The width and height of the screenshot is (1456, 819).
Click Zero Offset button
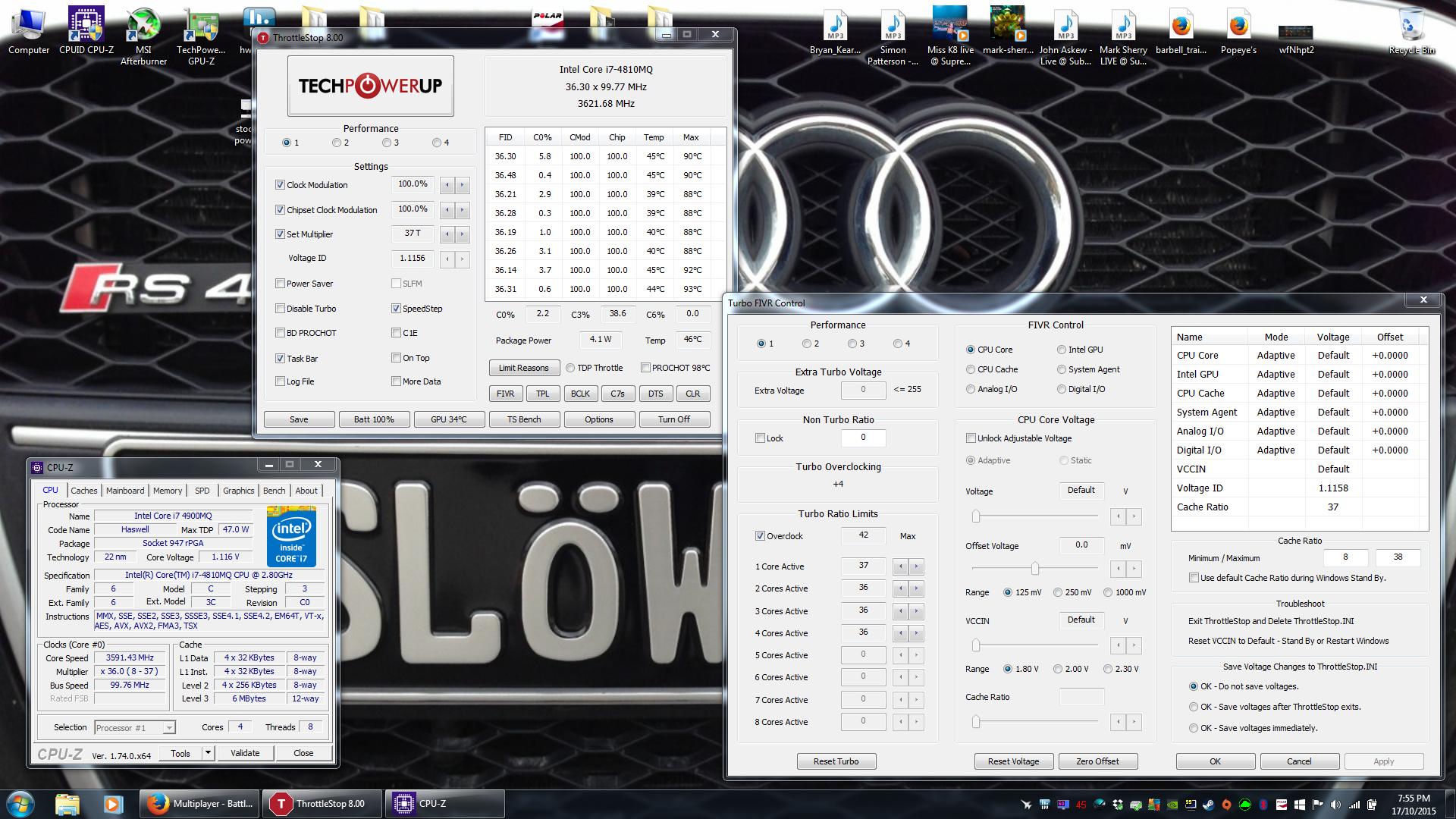1097,761
